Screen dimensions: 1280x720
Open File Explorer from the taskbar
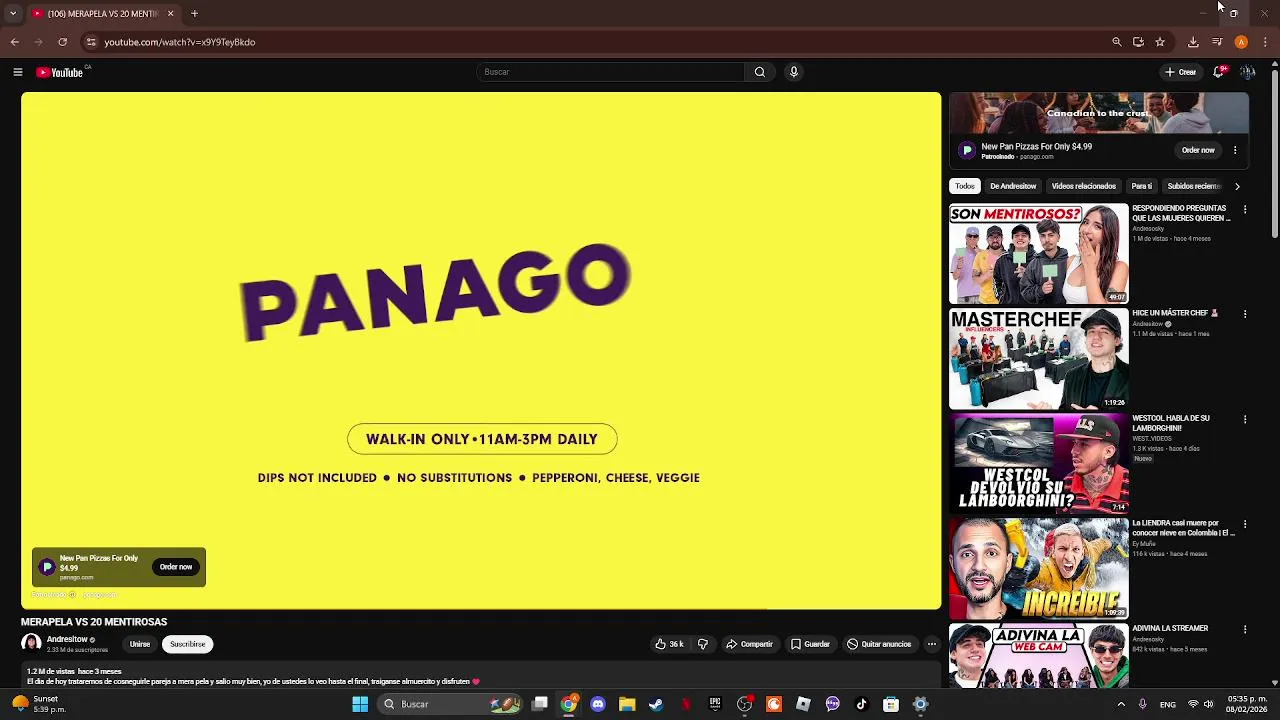pyautogui.click(x=627, y=704)
